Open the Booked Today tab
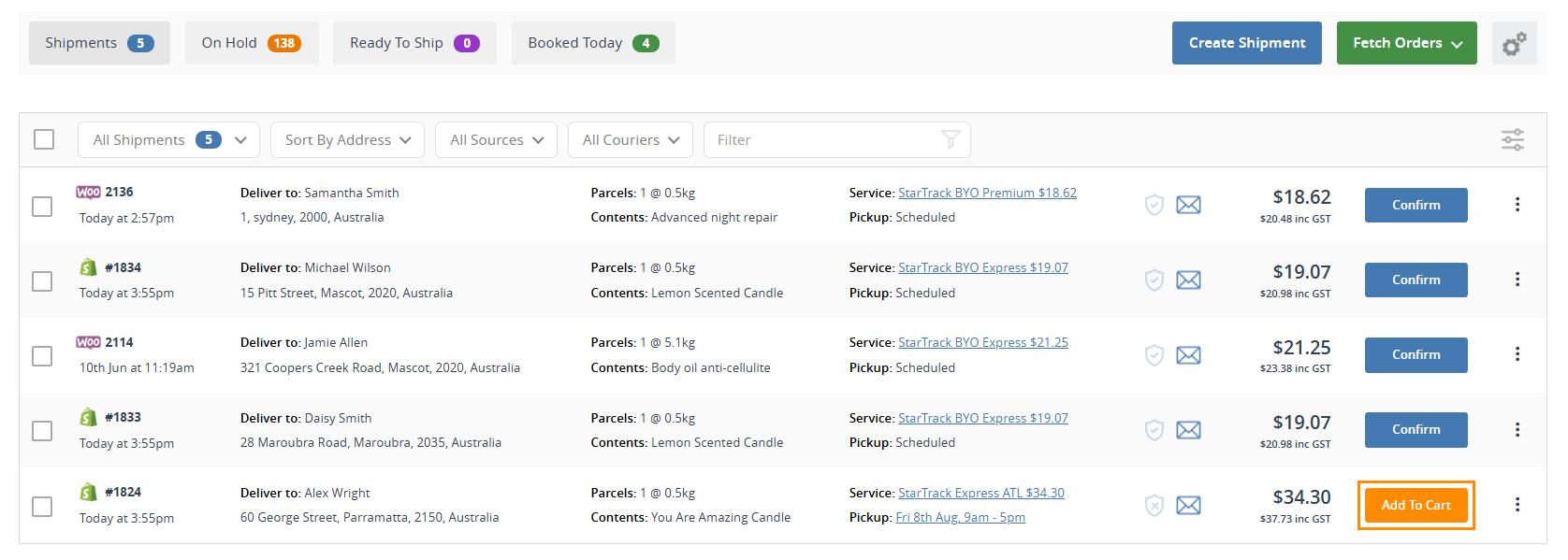The height and width of the screenshot is (560, 1568). (x=592, y=43)
